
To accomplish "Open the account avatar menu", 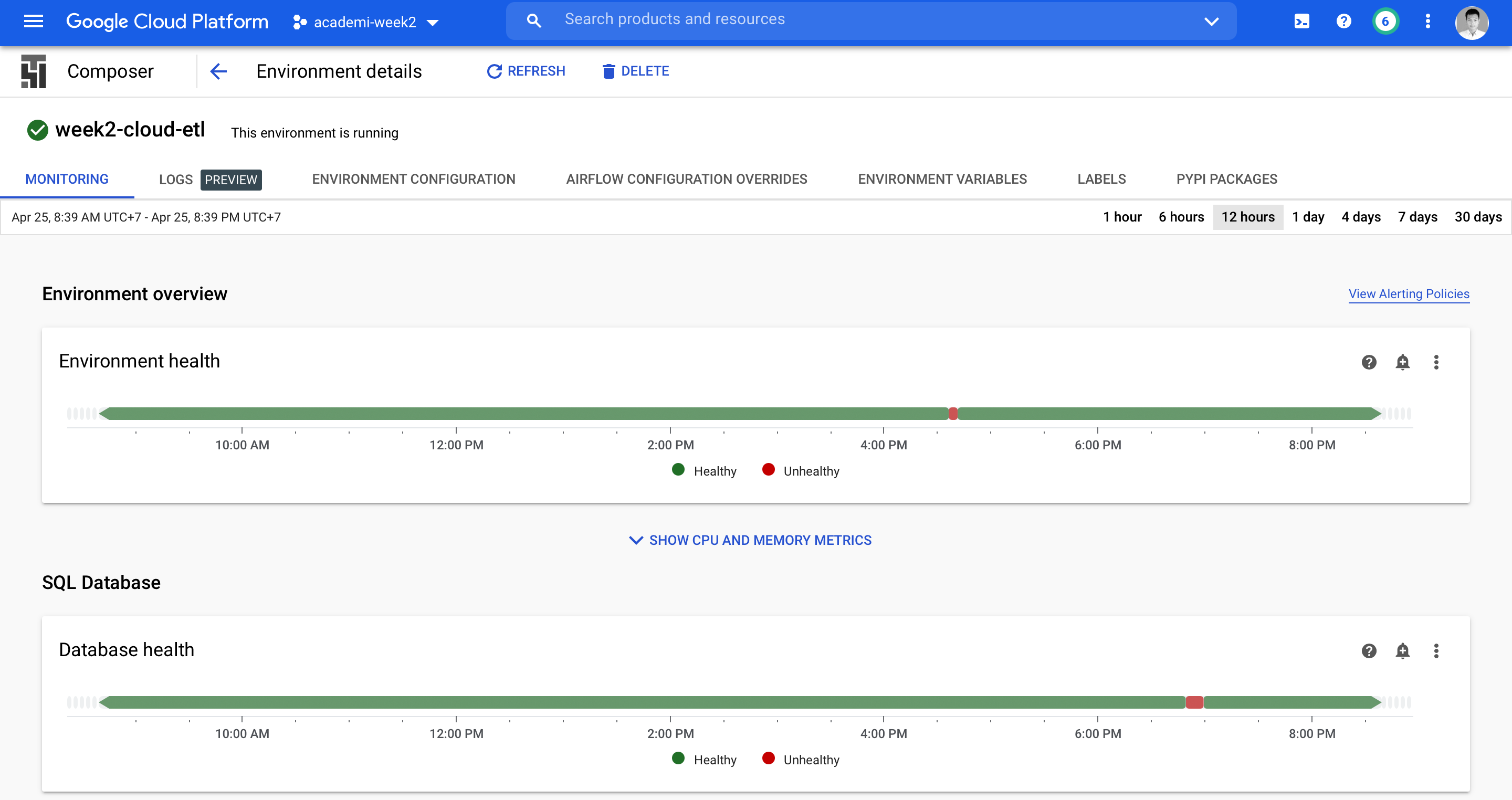I will [x=1472, y=22].
